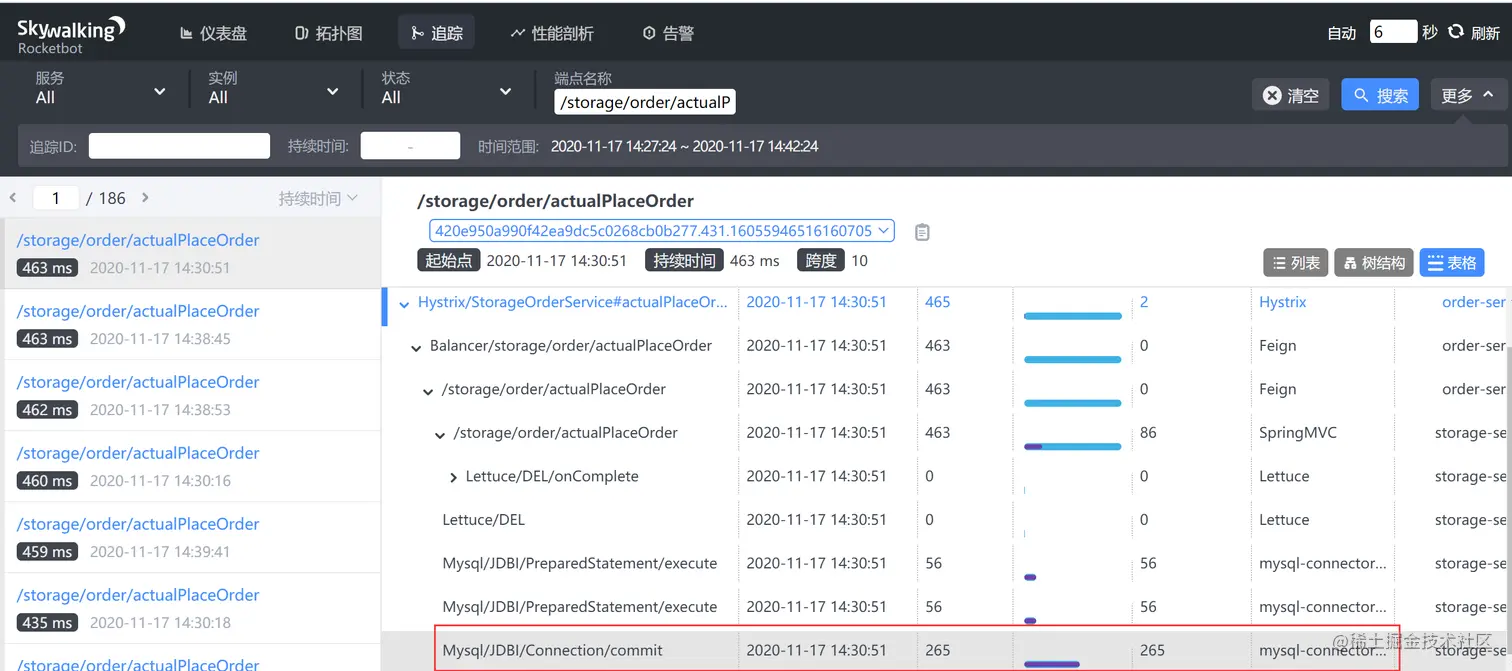Click the 起始点 start time label

pyautogui.click(x=449, y=261)
